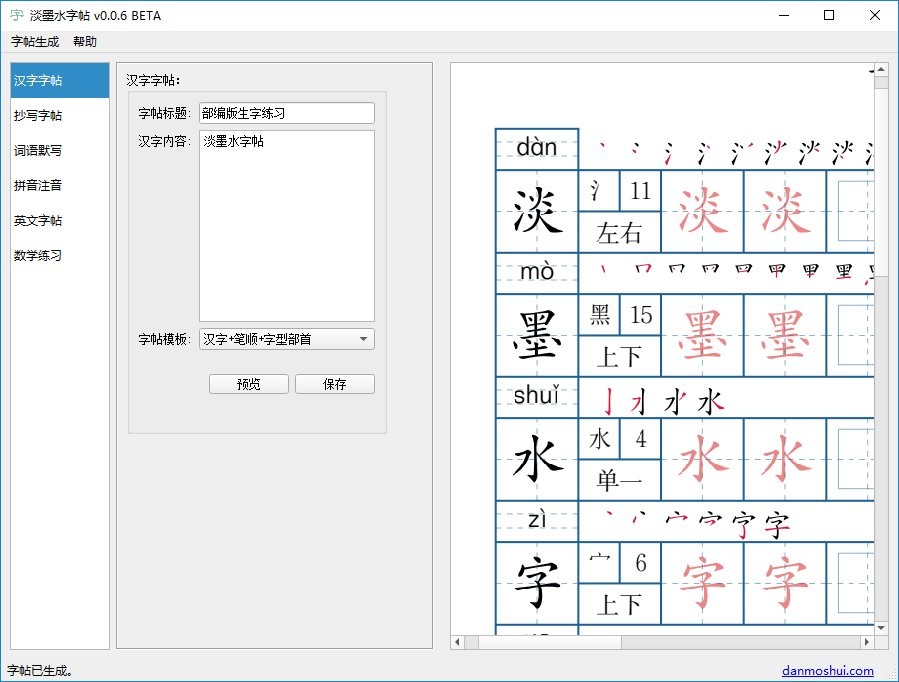Click the preview scrollbar up arrow
Image resolution: width=899 pixels, height=682 pixels.
[881, 68]
